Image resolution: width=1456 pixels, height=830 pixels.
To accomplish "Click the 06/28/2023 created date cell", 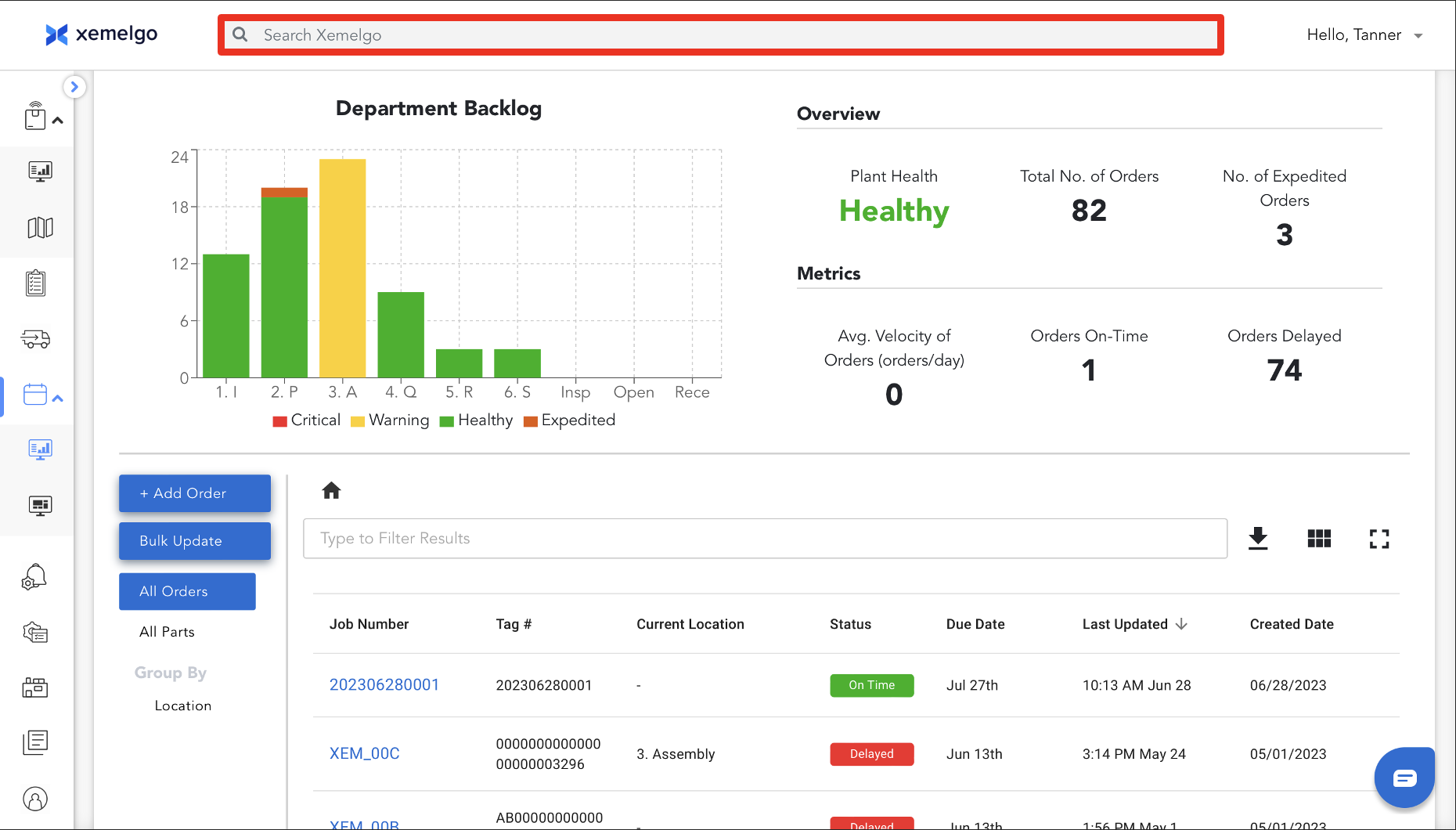I will click(x=1288, y=685).
